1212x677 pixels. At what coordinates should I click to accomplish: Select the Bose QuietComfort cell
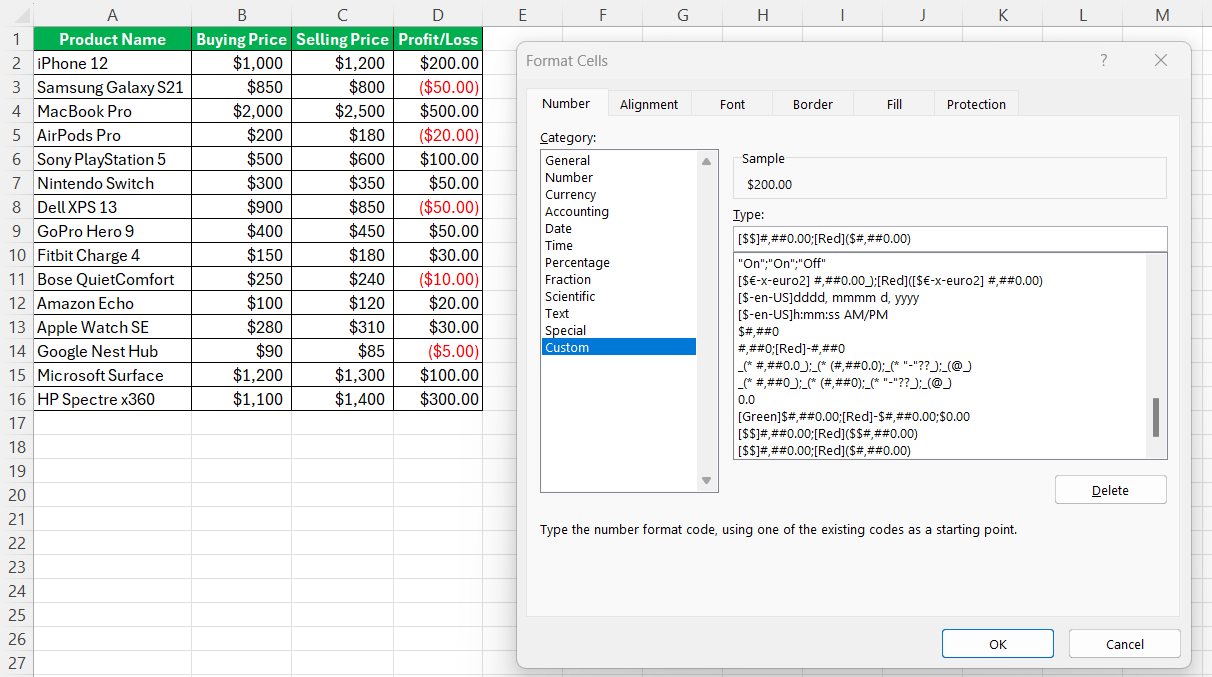click(x=112, y=279)
